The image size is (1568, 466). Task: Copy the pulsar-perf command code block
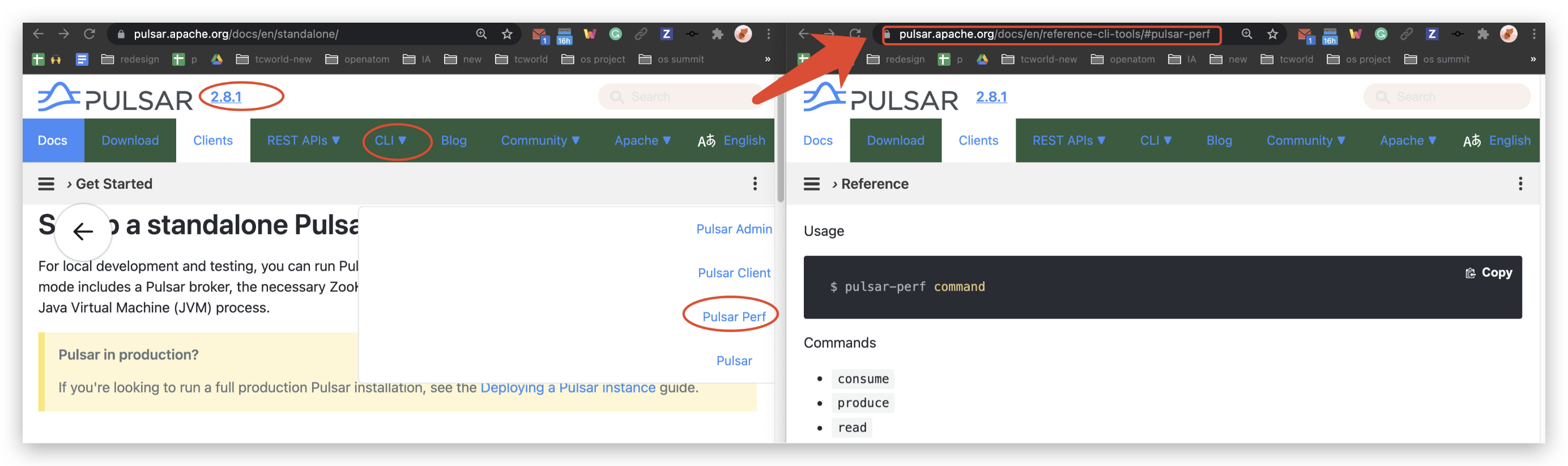point(1489,273)
